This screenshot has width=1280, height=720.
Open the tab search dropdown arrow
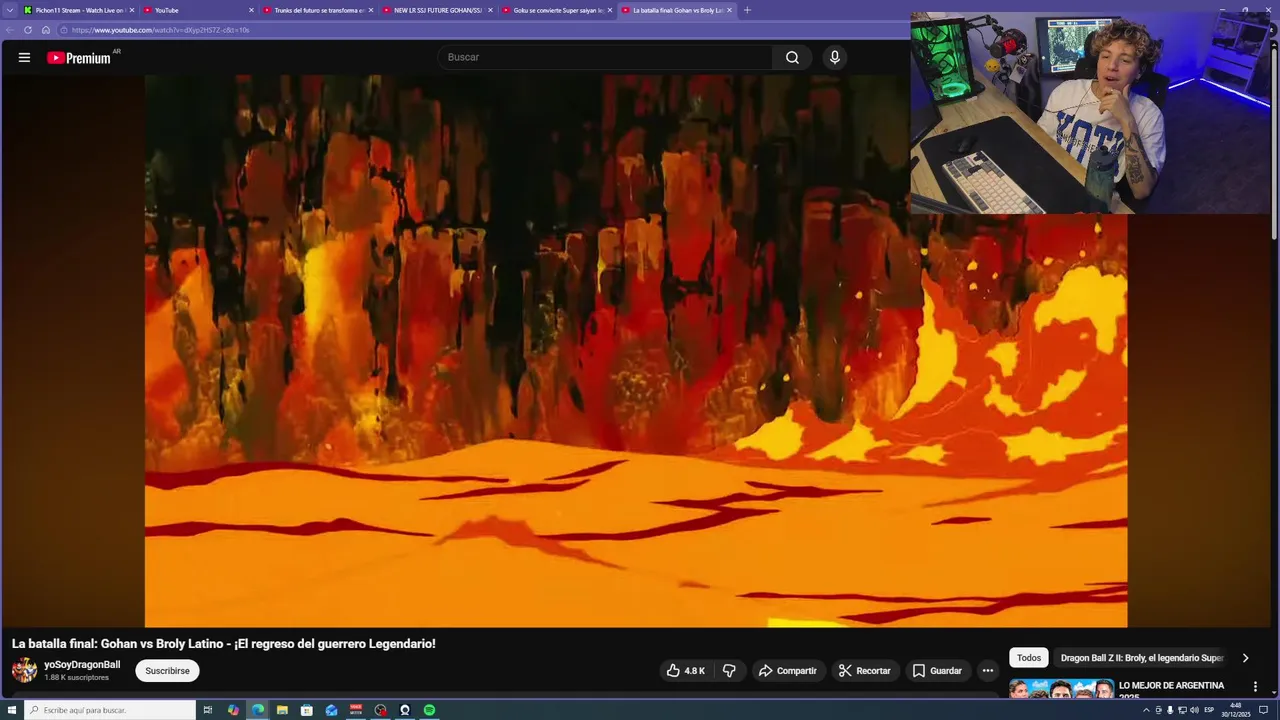(9, 10)
